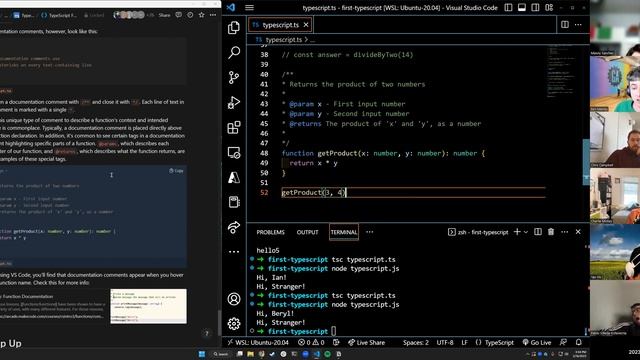This screenshot has height=360, width=640.
Task: Open the Accounts menu icon
Action: tap(234, 299)
